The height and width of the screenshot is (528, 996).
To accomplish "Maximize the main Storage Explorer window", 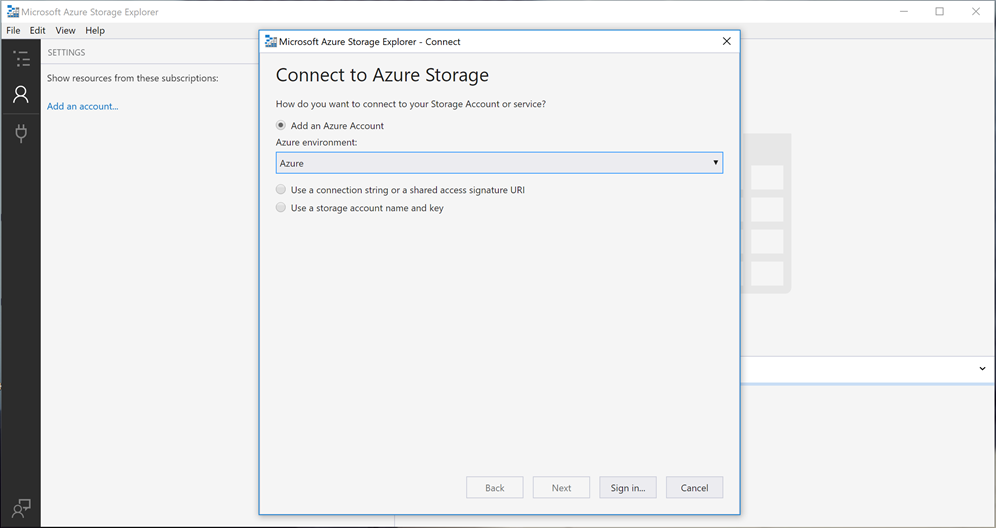I will click(x=939, y=12).
